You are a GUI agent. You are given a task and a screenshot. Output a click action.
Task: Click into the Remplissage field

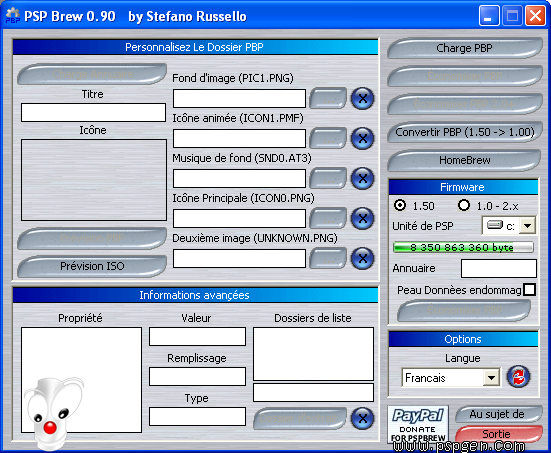point(197,376)
